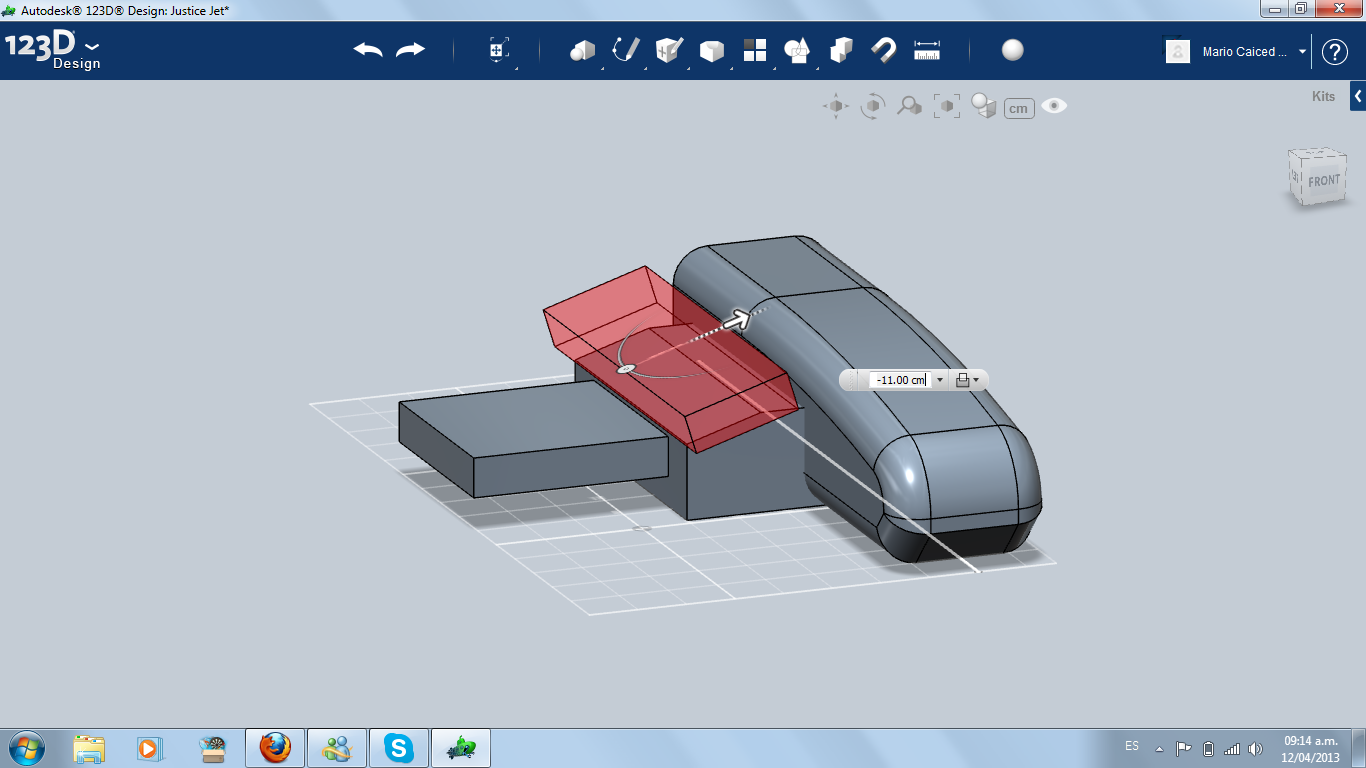Change the cm units setting
The image size is (1366, 768).
coord(1019,108)
